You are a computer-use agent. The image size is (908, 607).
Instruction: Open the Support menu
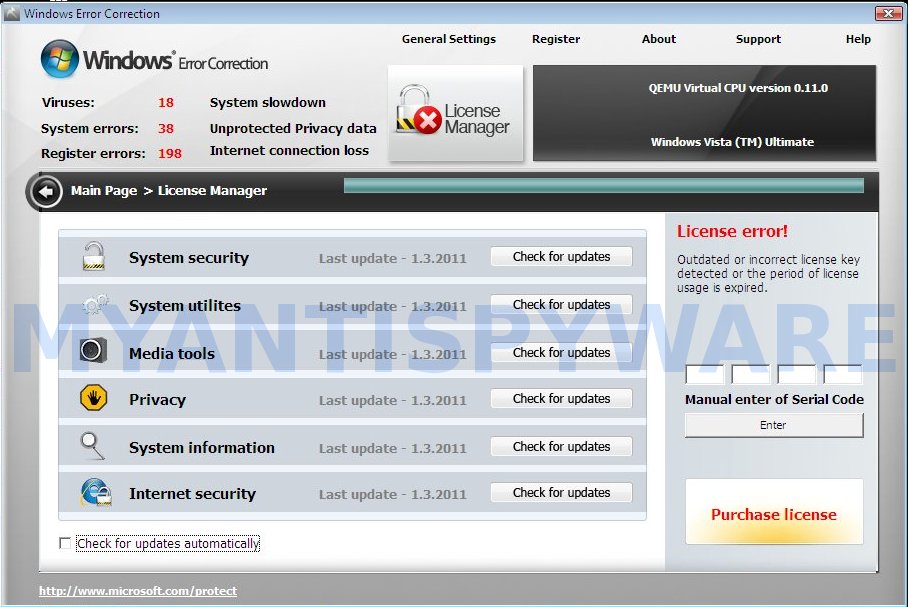(x=758, y=39)
